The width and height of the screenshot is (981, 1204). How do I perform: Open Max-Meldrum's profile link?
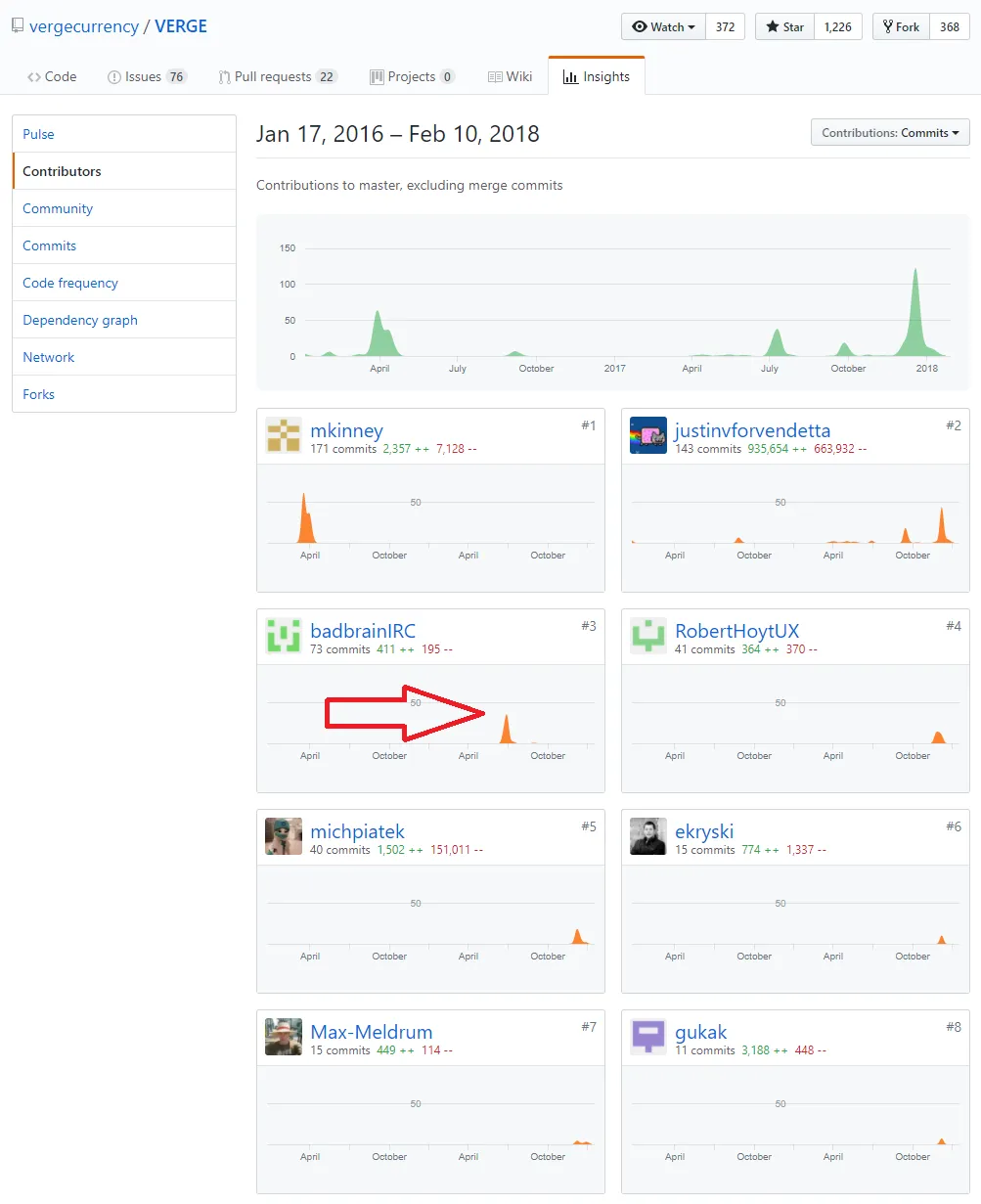pyautogui.click(x=371, y=1032)
